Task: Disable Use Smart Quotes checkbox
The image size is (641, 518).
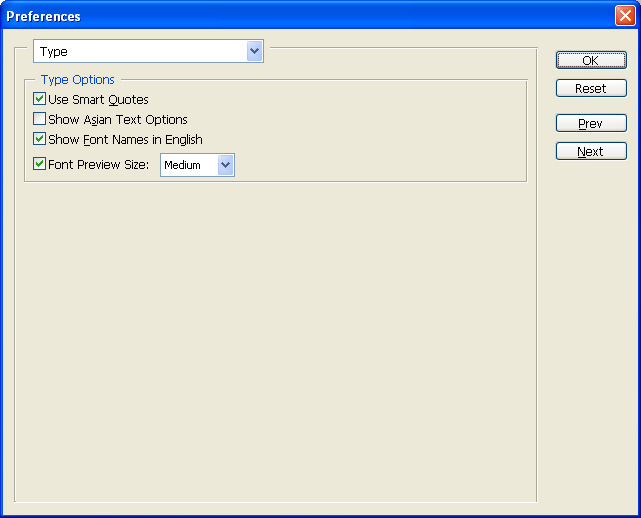Action: tap(39, 99)
